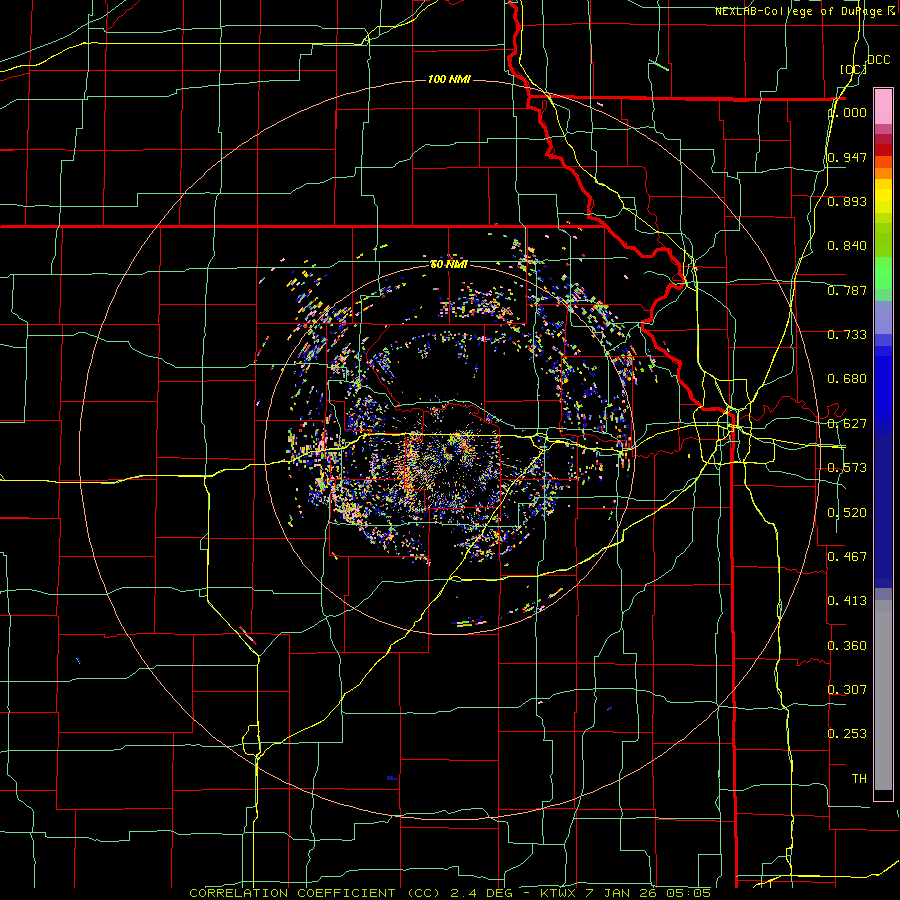
Task: Click the 0.253 scale value
Action: [x=847, y=734]
